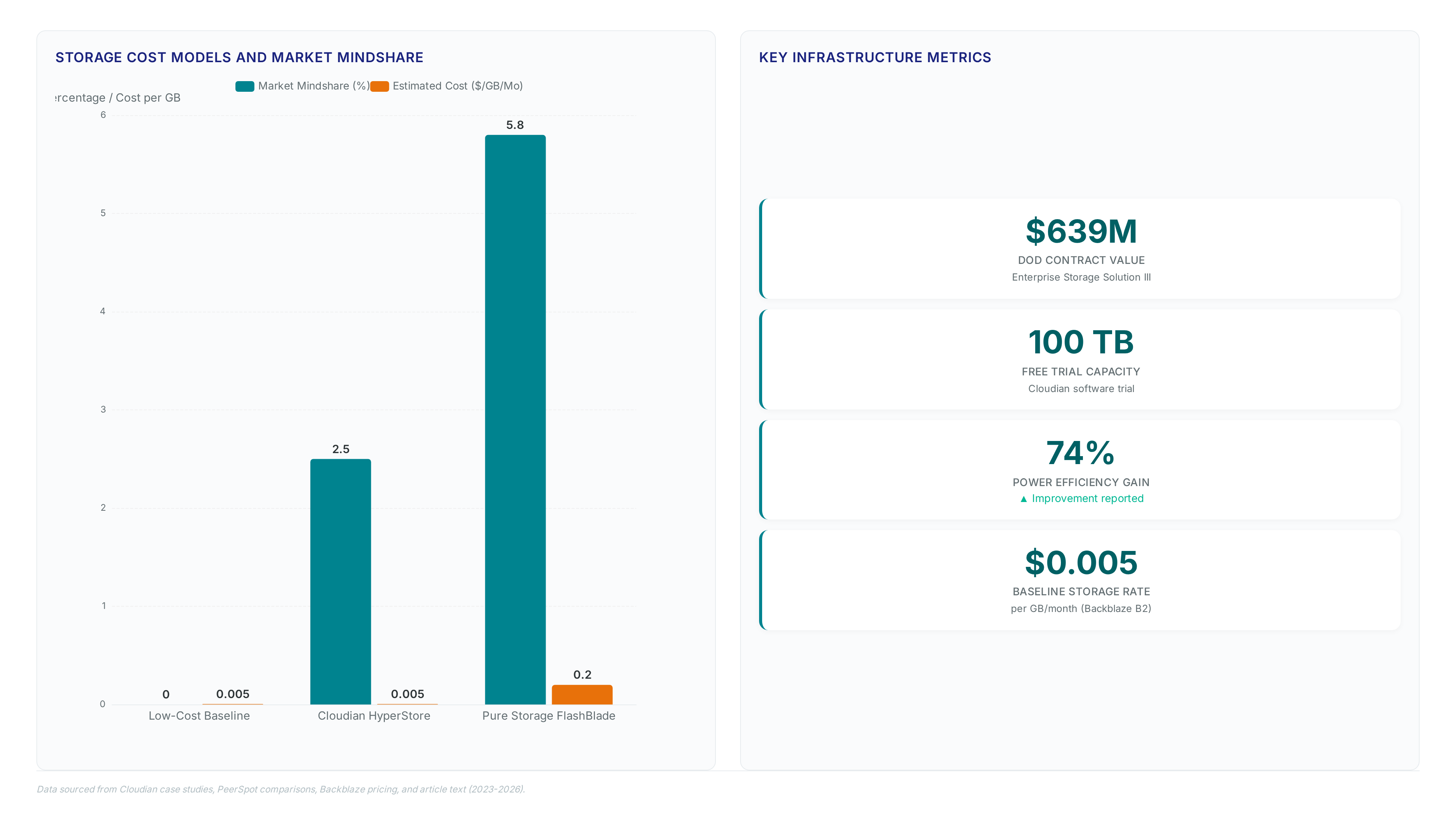Click the 2.5 value label
Screen dimensions: 1456x819
pyautogui.click(x=341, y=449)
